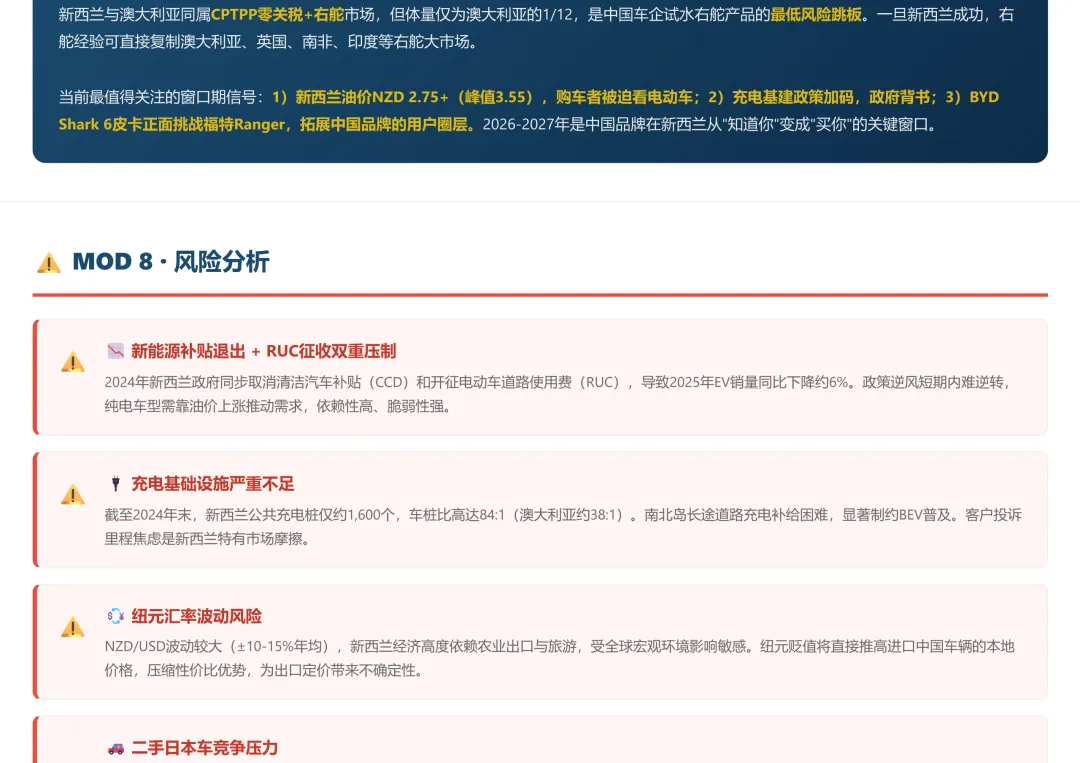Click the highlighted text Shark 6皮卡正面挑战福特Ranger

coord(172,125)
